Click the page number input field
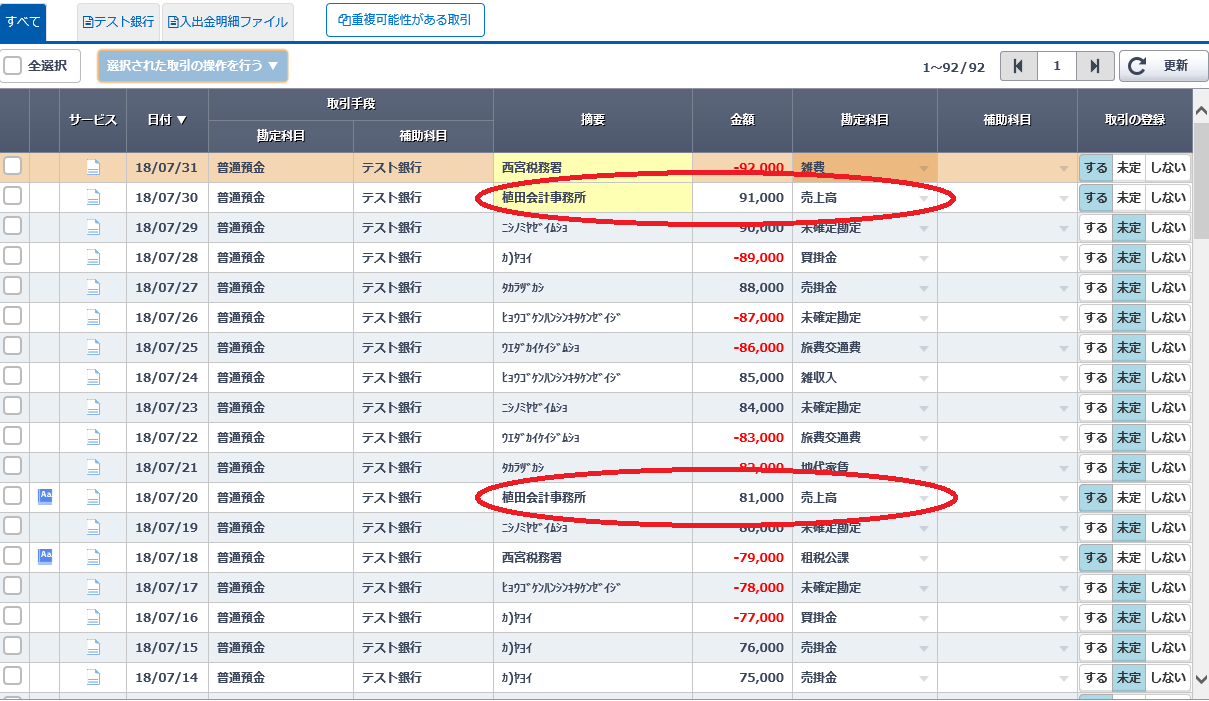The image size is (1209, 701). point(1056,66)
